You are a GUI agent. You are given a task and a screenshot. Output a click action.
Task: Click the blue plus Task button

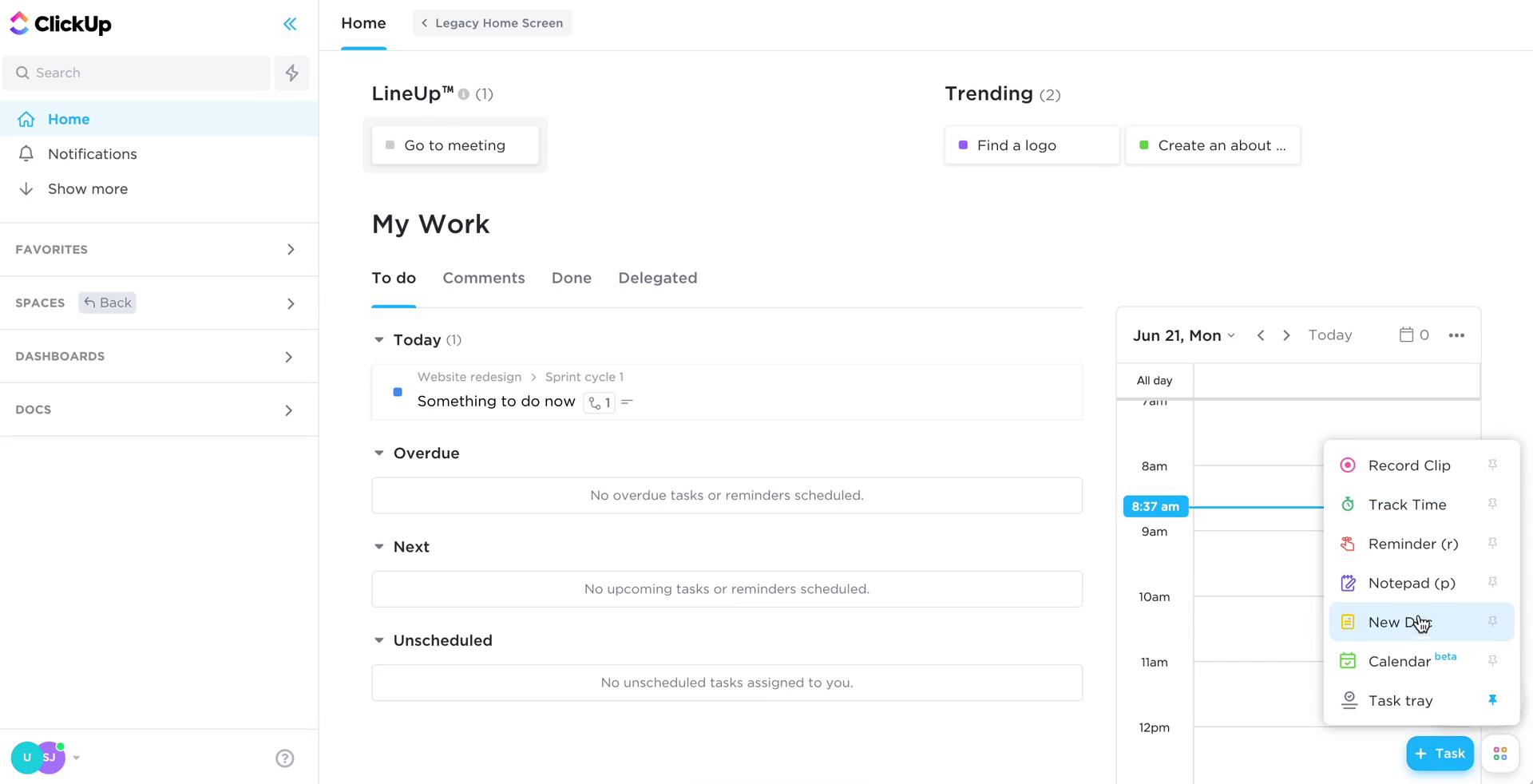click(1440, 754)
